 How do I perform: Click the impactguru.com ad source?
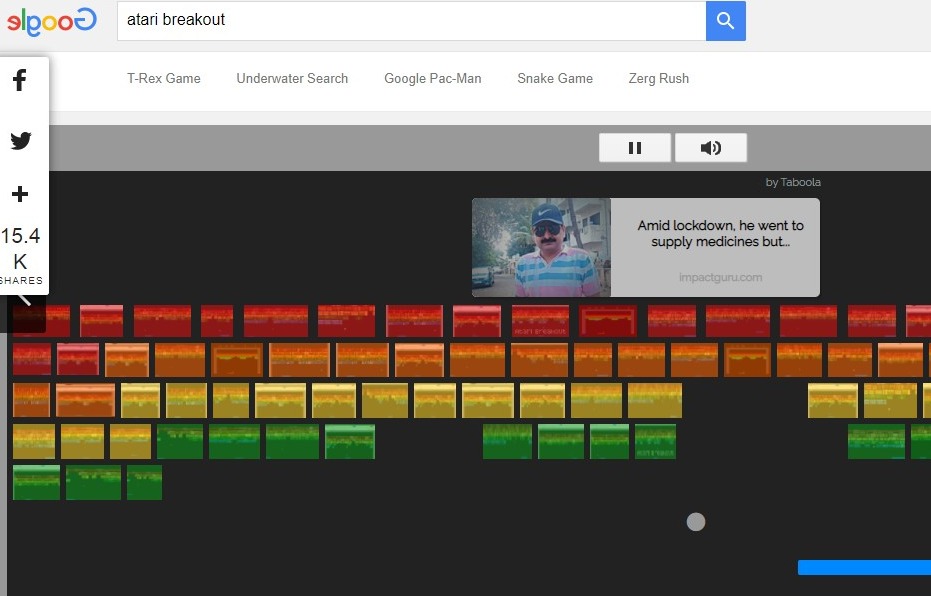click(x=720, y=277)
